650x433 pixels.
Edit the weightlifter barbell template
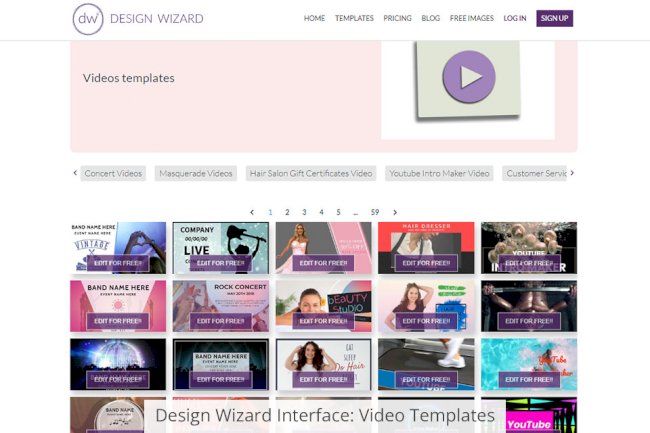pos(529,321)
